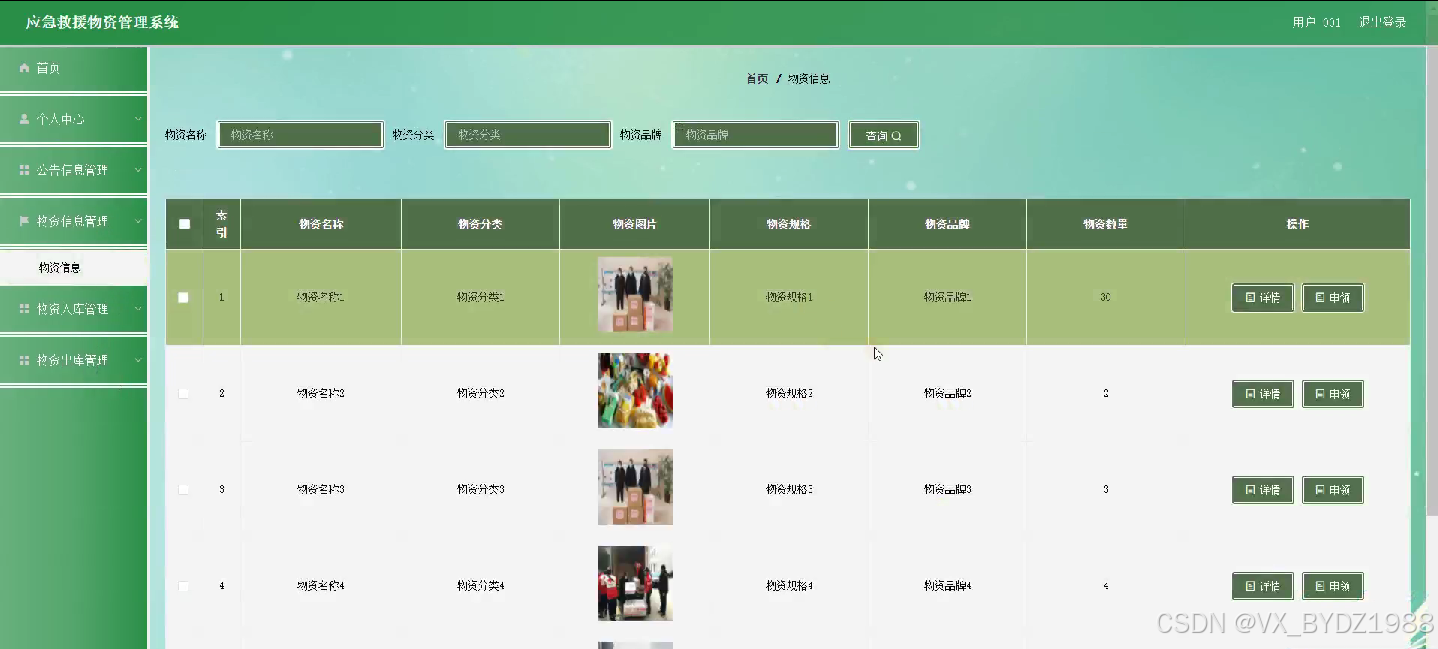The image size is (1438, 649).
Task: Open the row 4 物资图片 thumbnail
Action: (x=635, y=583)
